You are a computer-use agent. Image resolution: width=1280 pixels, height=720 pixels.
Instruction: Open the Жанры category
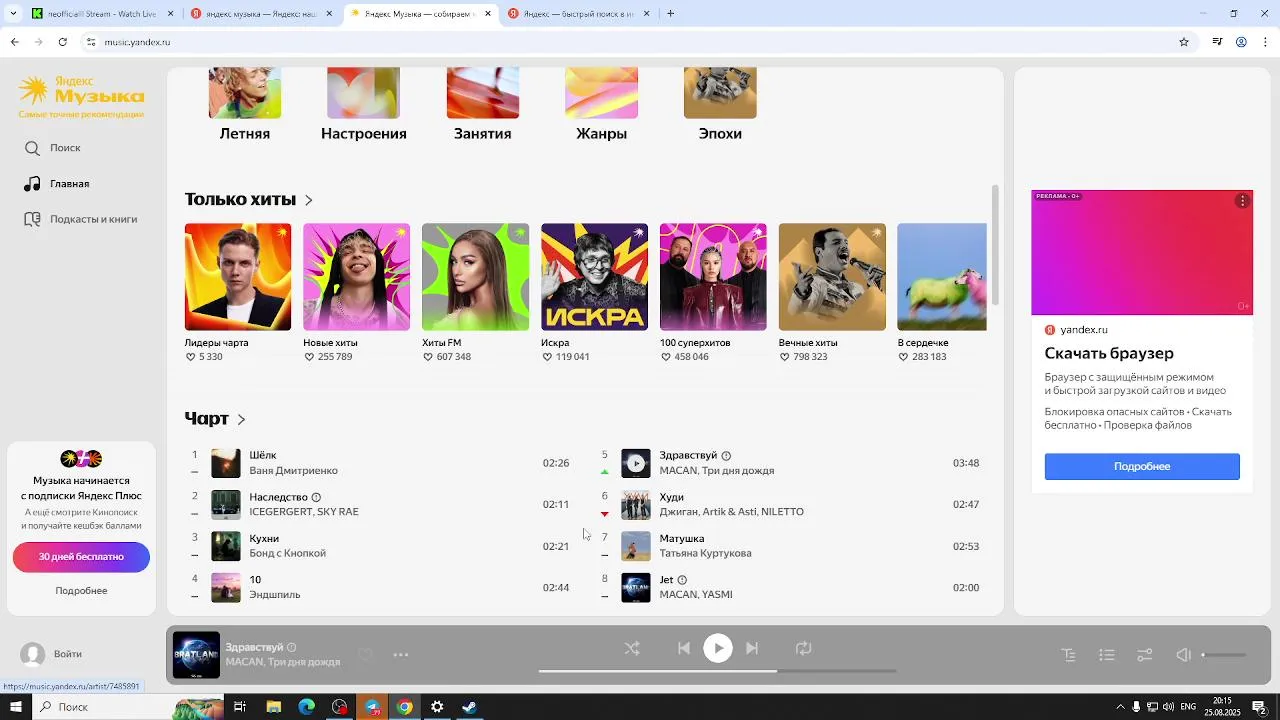point(601,105)
